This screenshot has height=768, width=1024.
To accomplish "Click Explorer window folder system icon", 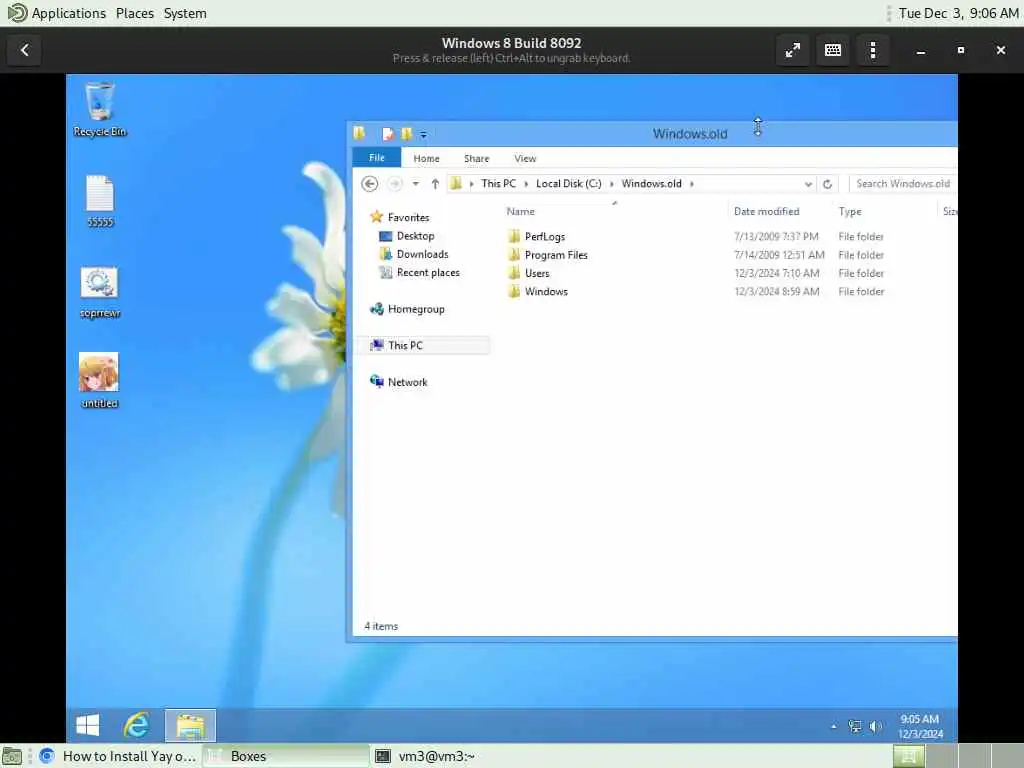I will pyautogui.click(x=360, y=133).
